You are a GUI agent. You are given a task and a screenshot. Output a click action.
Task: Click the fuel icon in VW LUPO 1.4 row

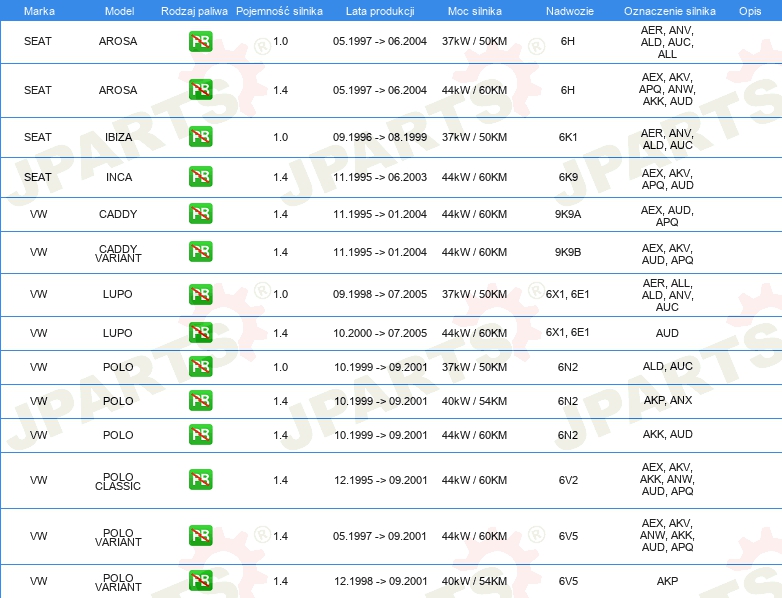click(x=200, y=332)
